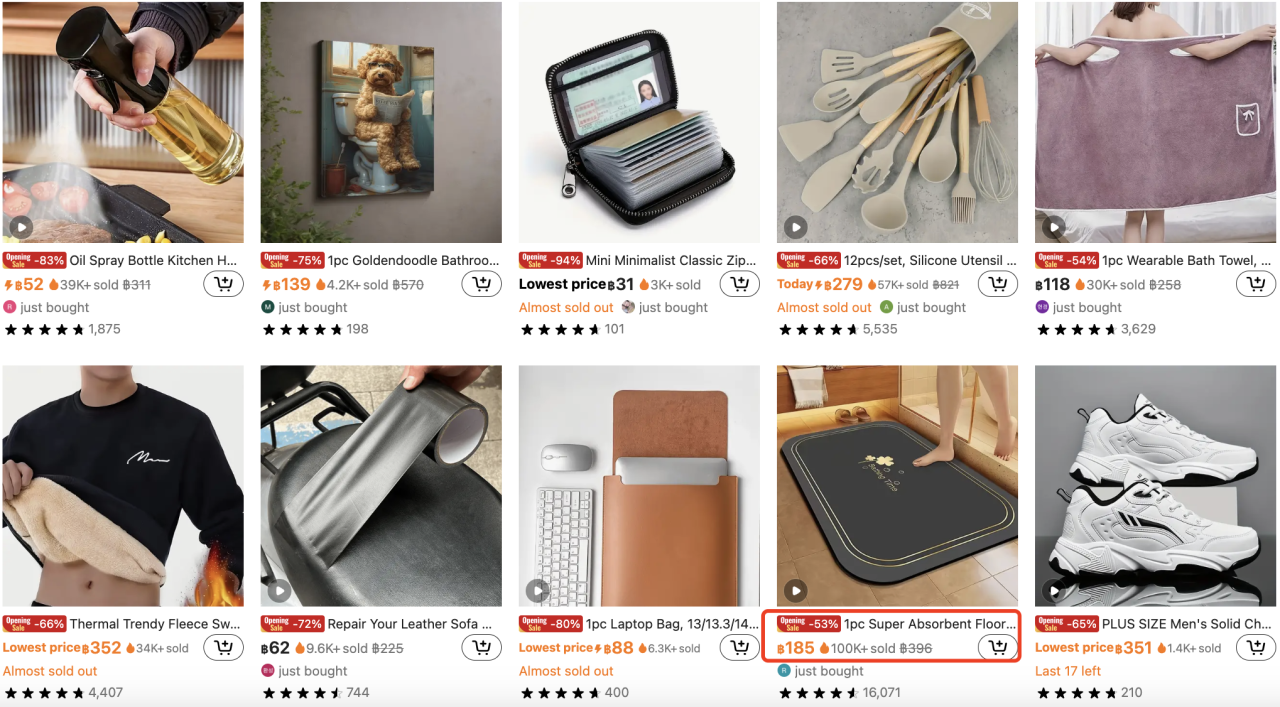
Task: Add Goldendoodle Bathroom art to cart
Action: point(482,284)
